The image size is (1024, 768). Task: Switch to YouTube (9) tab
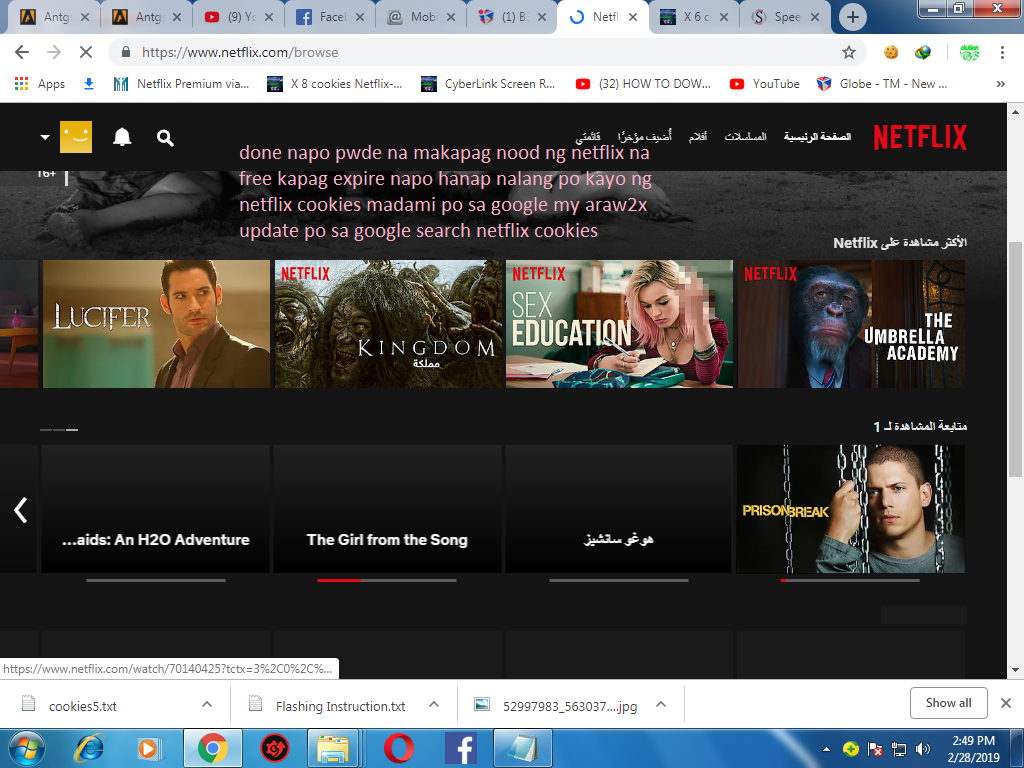point(238,17)
